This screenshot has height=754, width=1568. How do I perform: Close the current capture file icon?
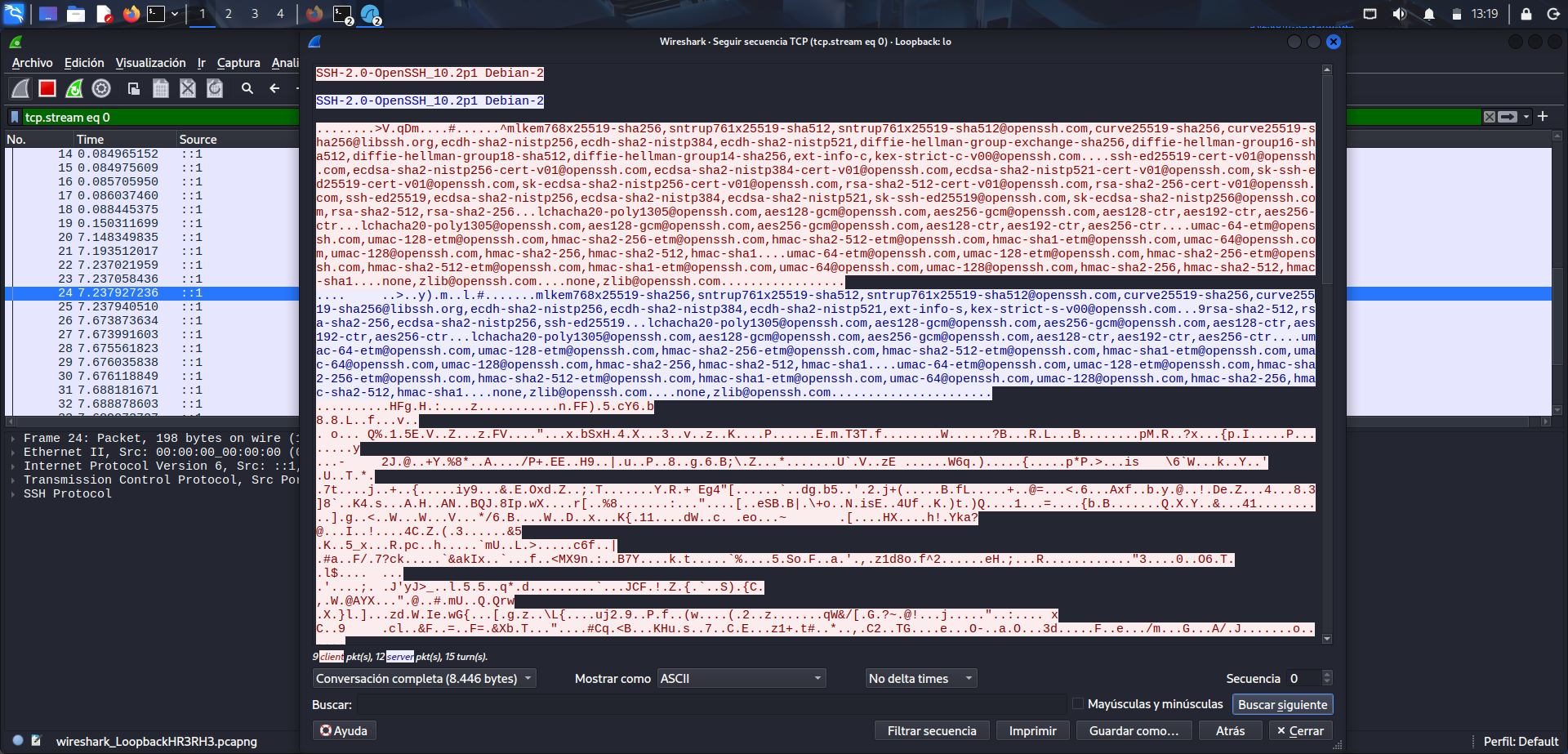pos(188,88)
